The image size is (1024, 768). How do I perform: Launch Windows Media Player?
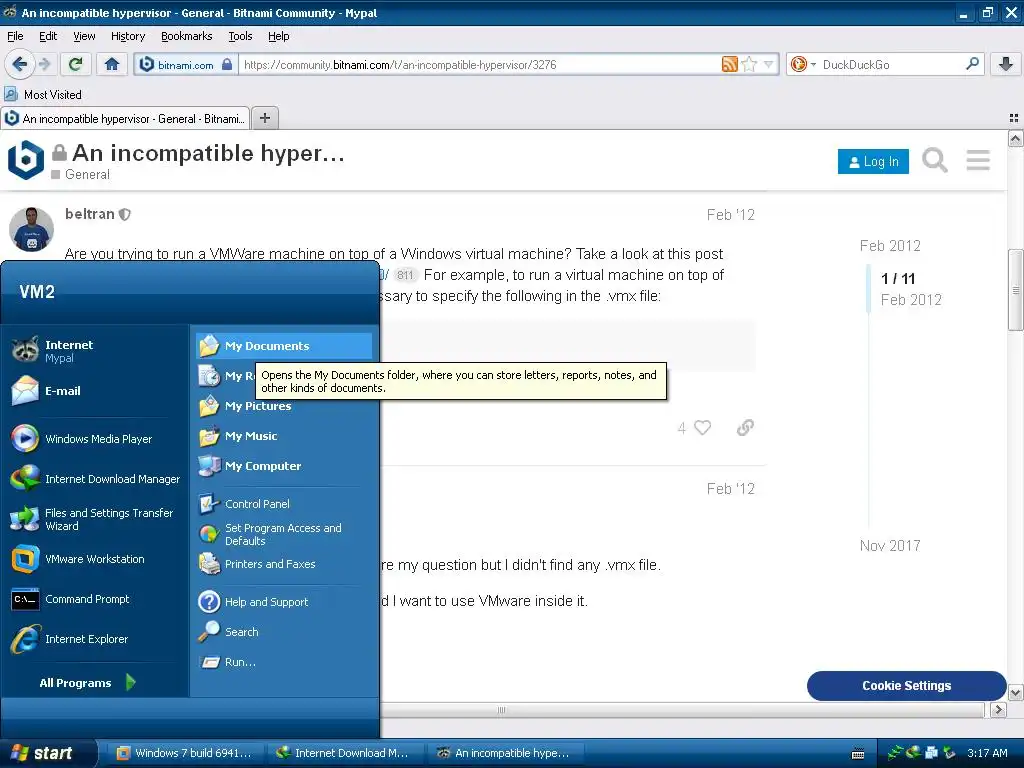coord(97,439)
